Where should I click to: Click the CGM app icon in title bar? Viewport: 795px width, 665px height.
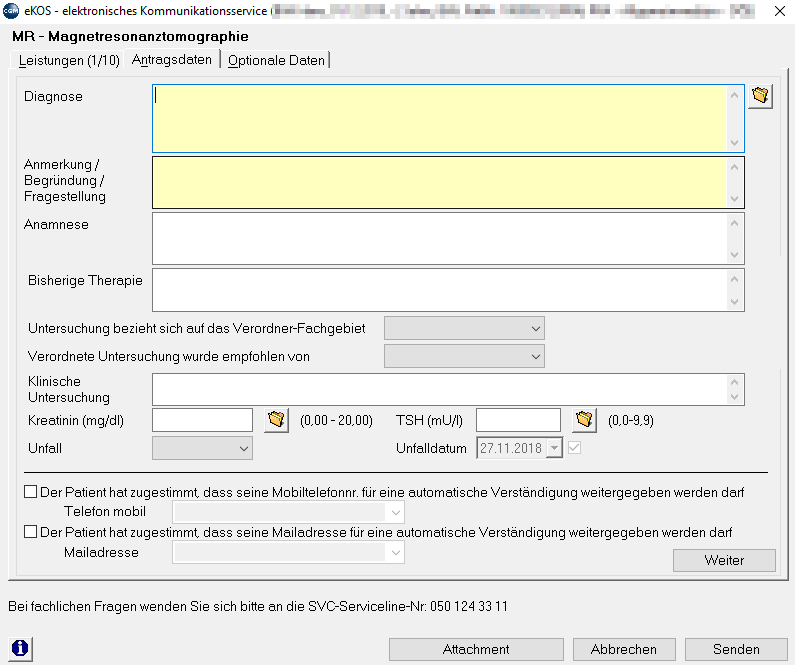point(11,11)
